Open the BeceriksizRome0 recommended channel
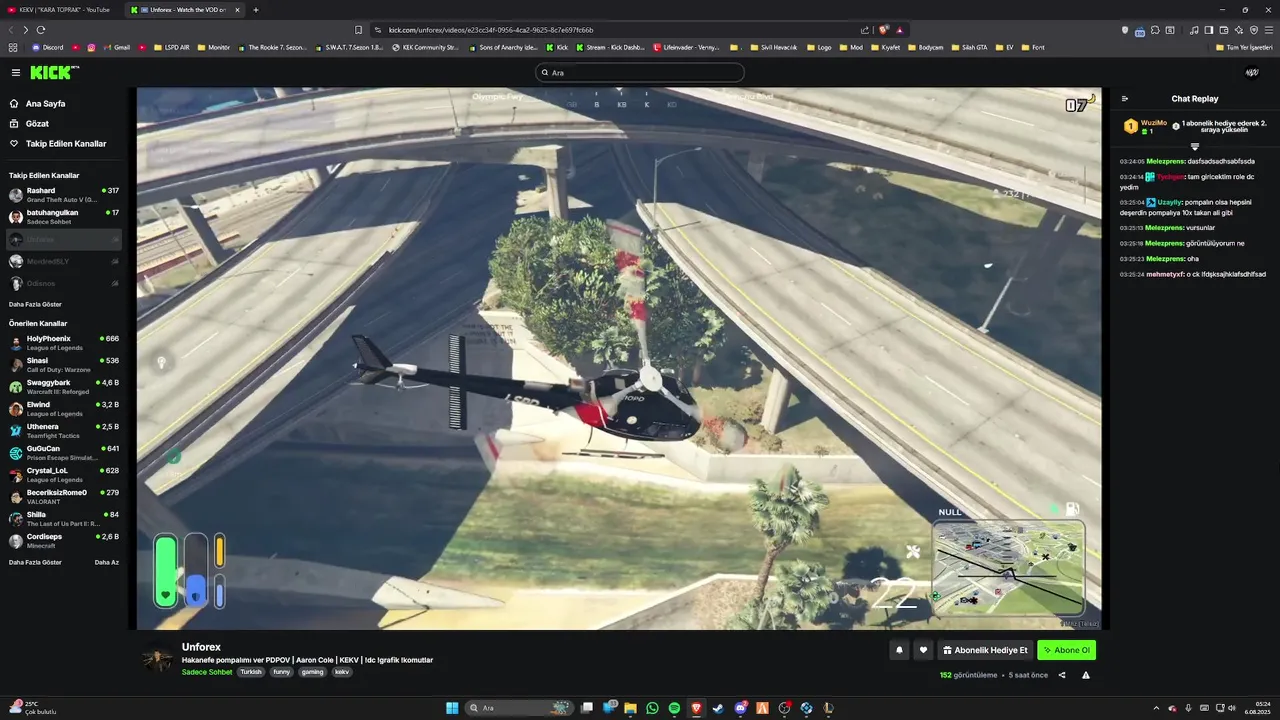1280x720 pixels. click(64, 496)
